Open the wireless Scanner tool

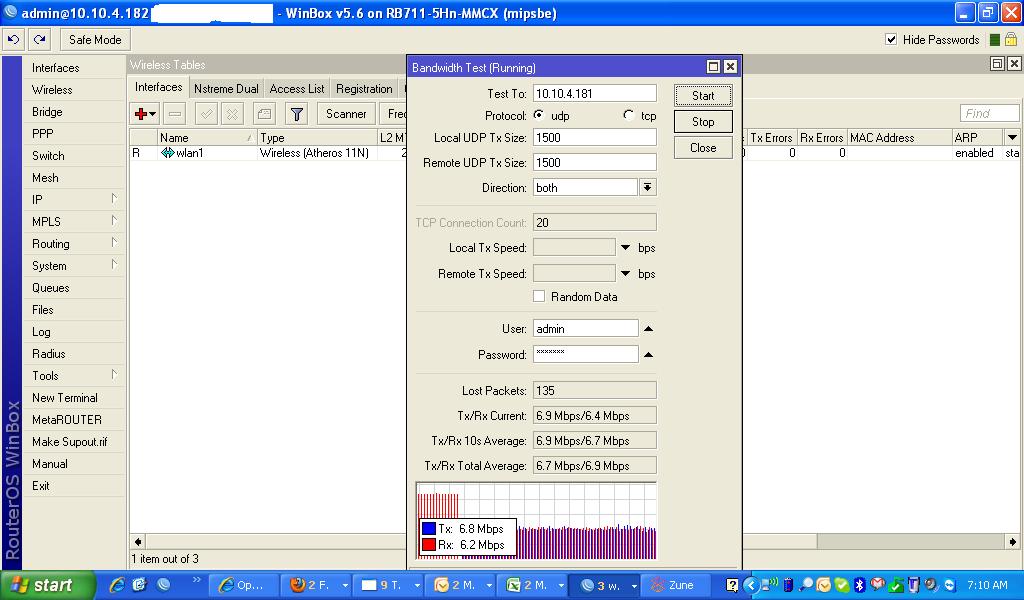point(345,113)
